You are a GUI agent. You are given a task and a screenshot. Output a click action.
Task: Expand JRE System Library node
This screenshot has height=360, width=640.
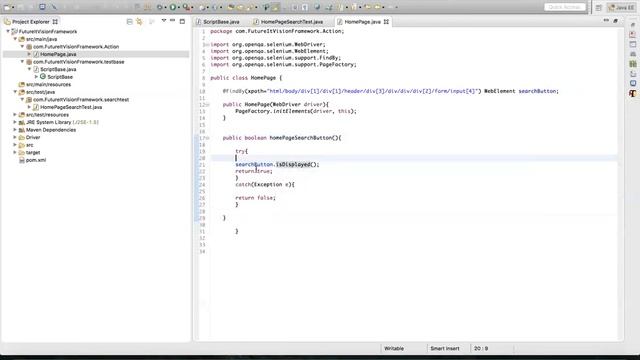pyautogui.click(x=15, y=122)
